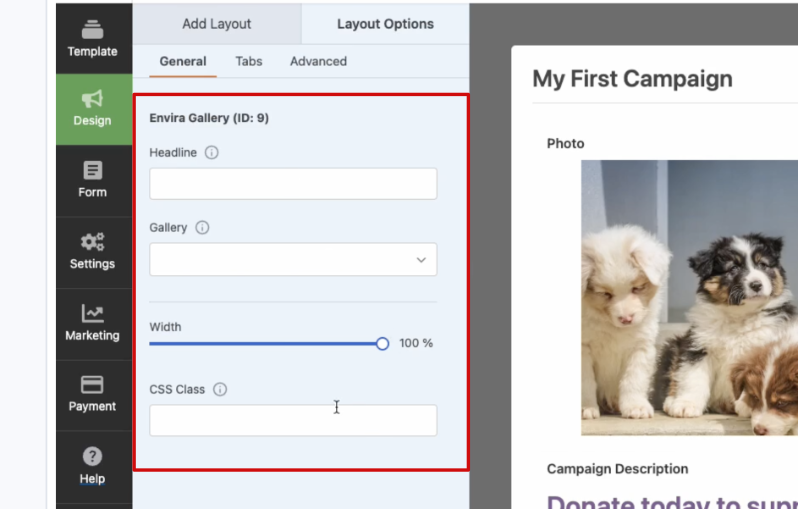
Task: Focus the CSS Class input field
Action: [293, 420]
